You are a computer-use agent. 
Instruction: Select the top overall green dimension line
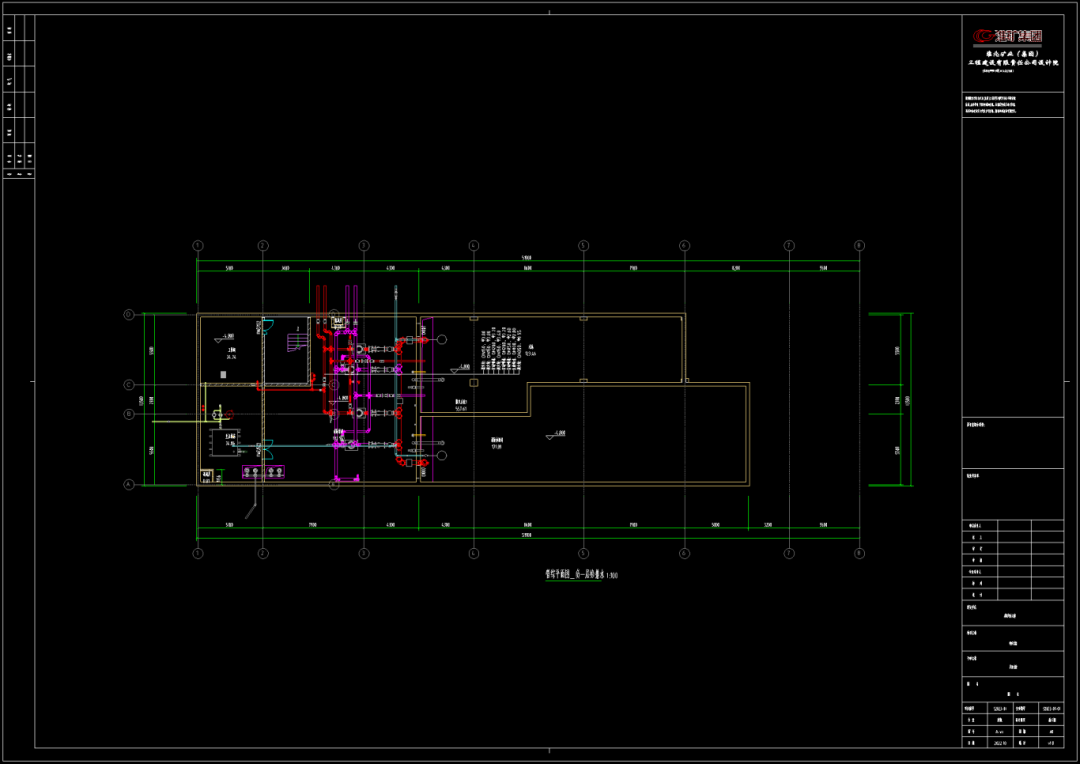(x=528, y=261)
